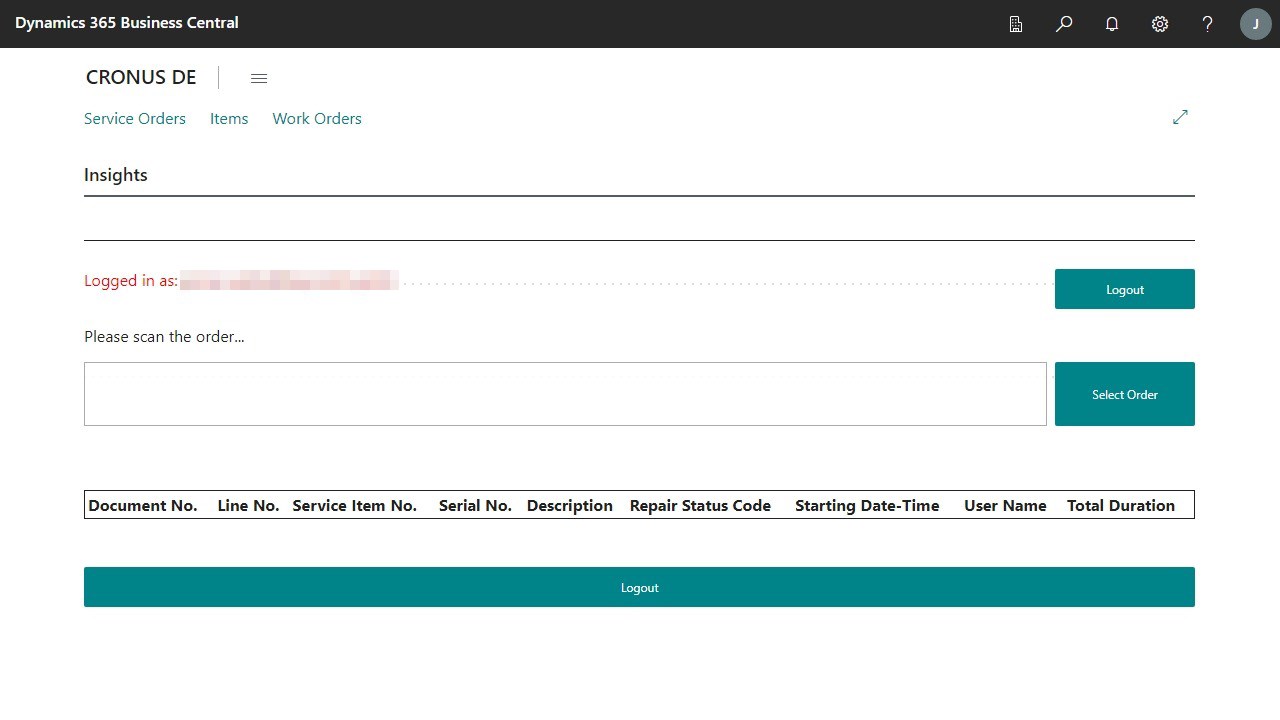1280x720 pixels.
Task: Click the Repair Status Code column header
Action: click(x=700, y=505)
